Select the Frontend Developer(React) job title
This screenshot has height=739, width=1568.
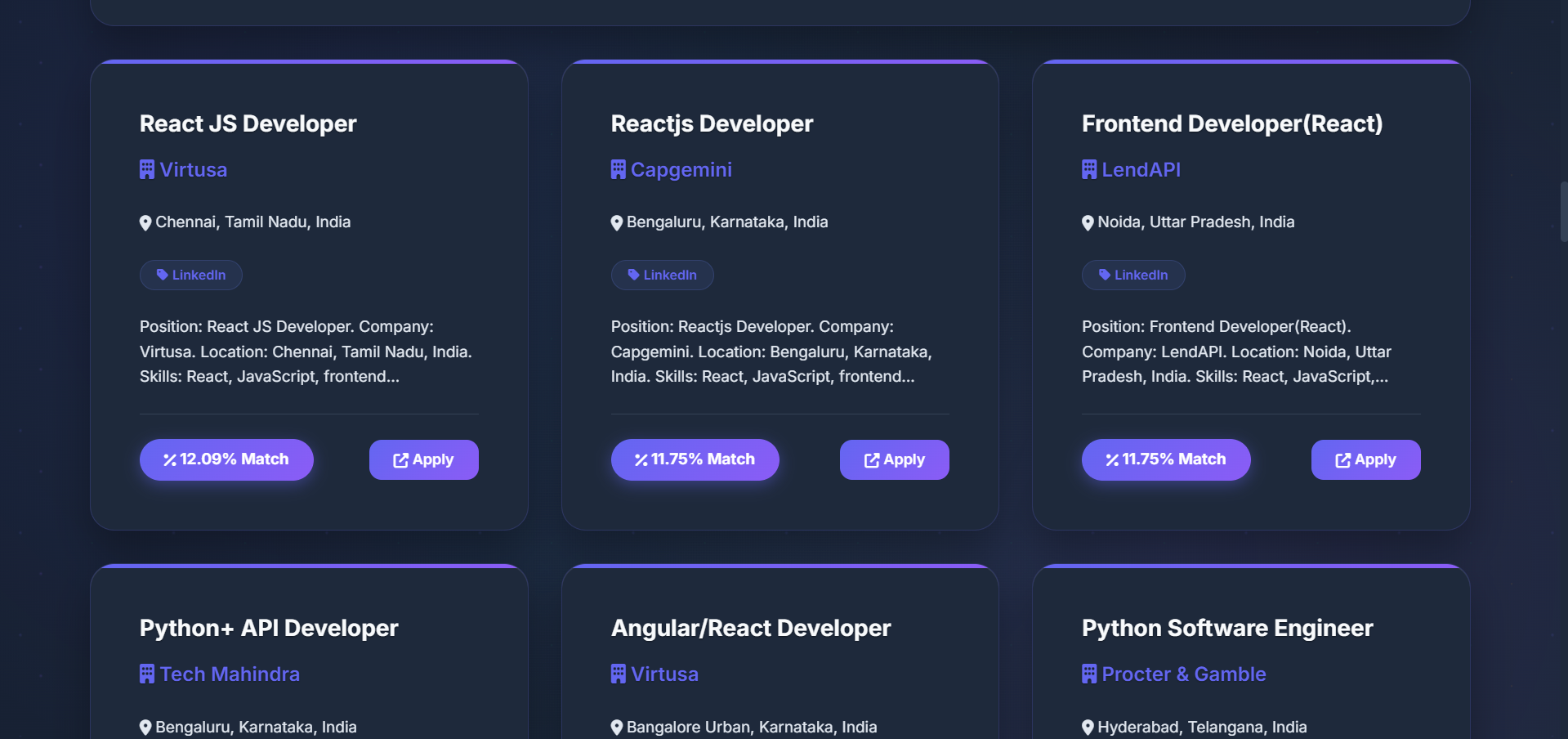click(x=1232, y=123)
